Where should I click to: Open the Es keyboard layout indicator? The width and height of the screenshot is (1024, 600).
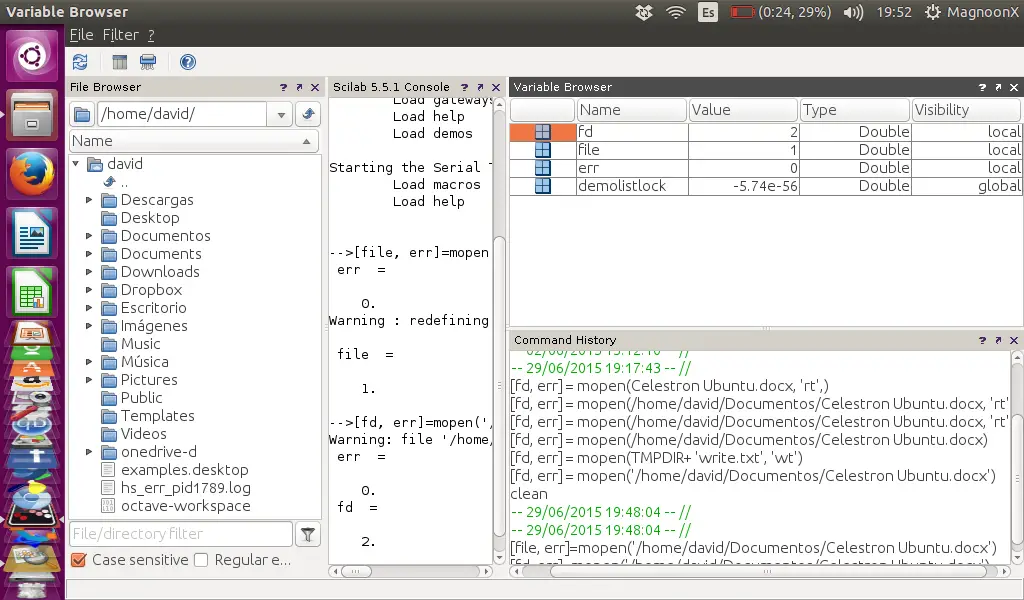click(x=707, y=12)
